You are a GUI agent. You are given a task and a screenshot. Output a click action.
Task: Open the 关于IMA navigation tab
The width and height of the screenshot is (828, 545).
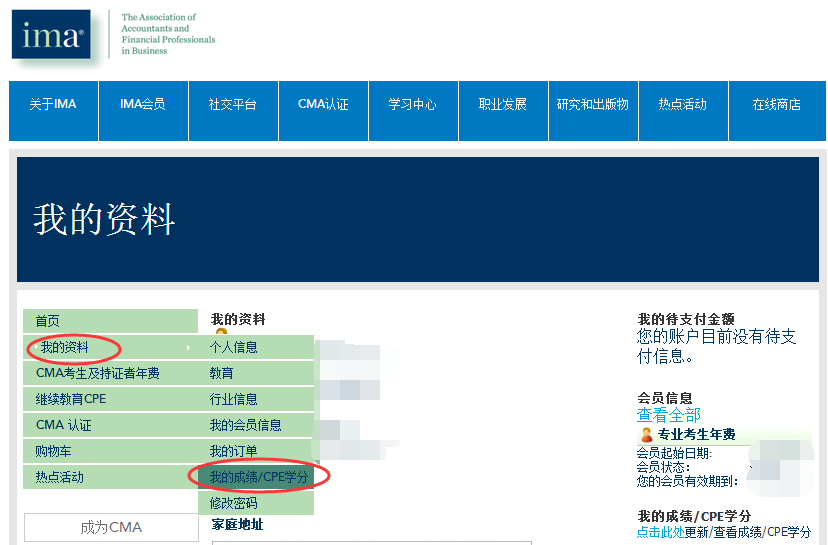(x=53, y=111)
